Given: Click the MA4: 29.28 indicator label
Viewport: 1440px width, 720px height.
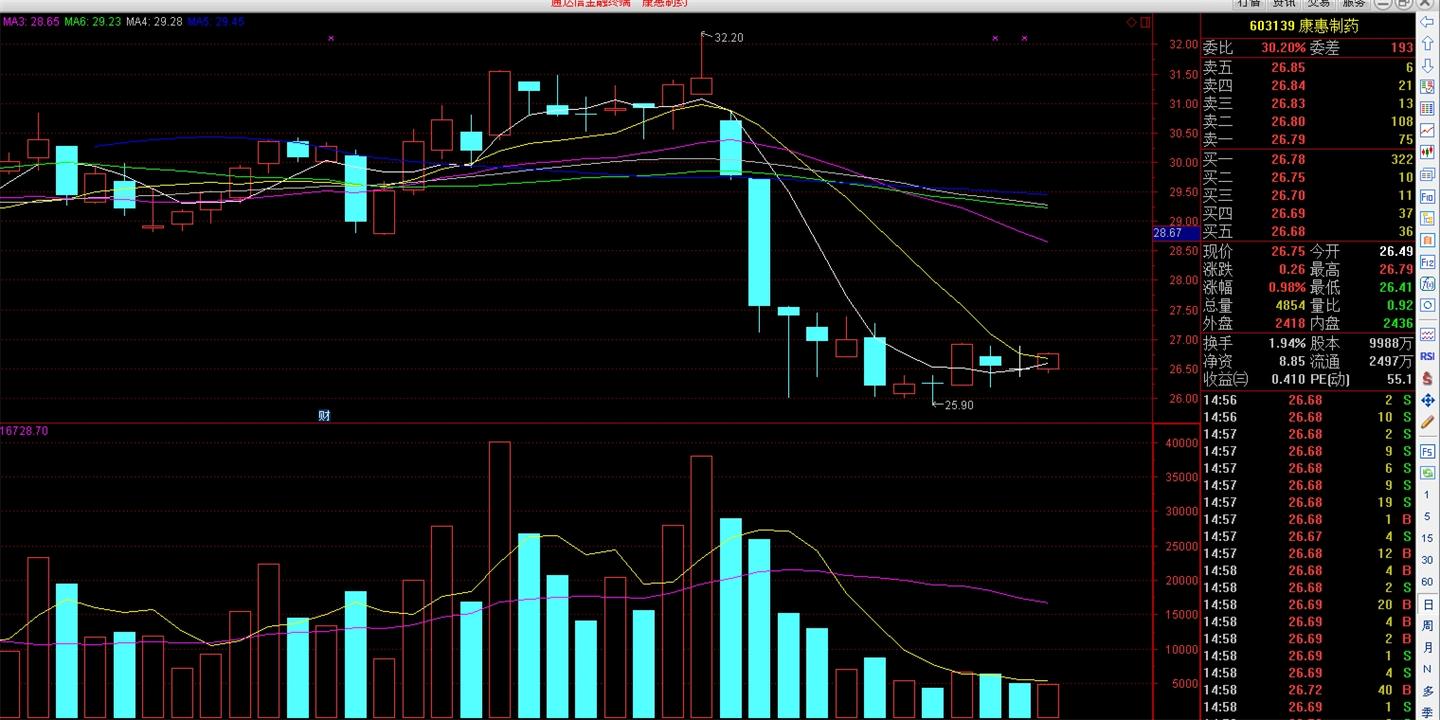Looking at the screenshot, I should [156, 21].
